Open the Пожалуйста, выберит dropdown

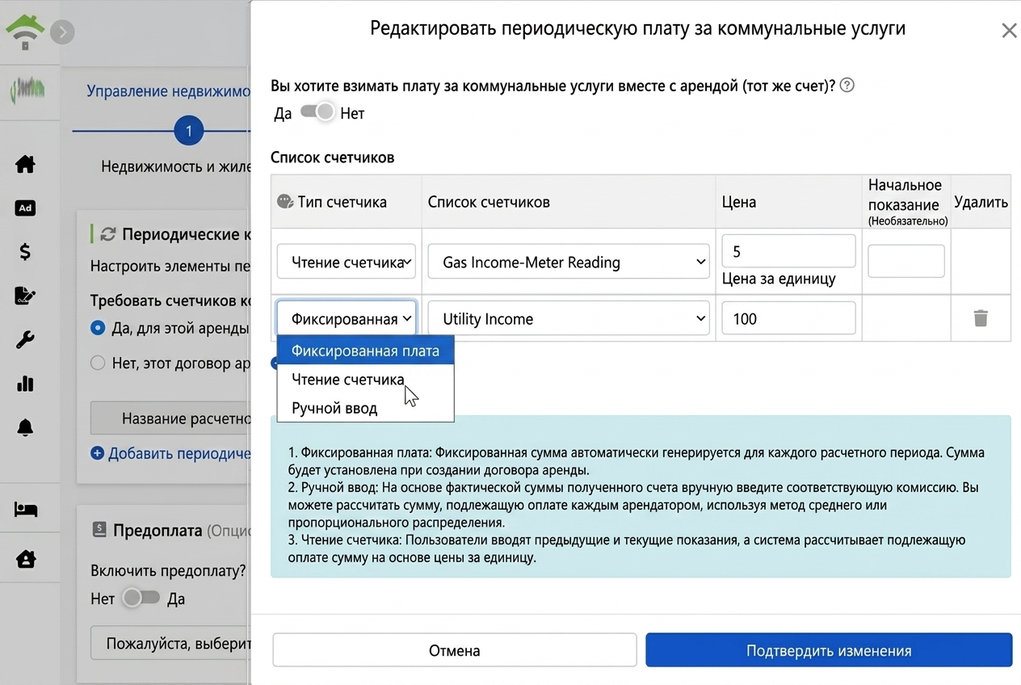click(x=171, y=643)
